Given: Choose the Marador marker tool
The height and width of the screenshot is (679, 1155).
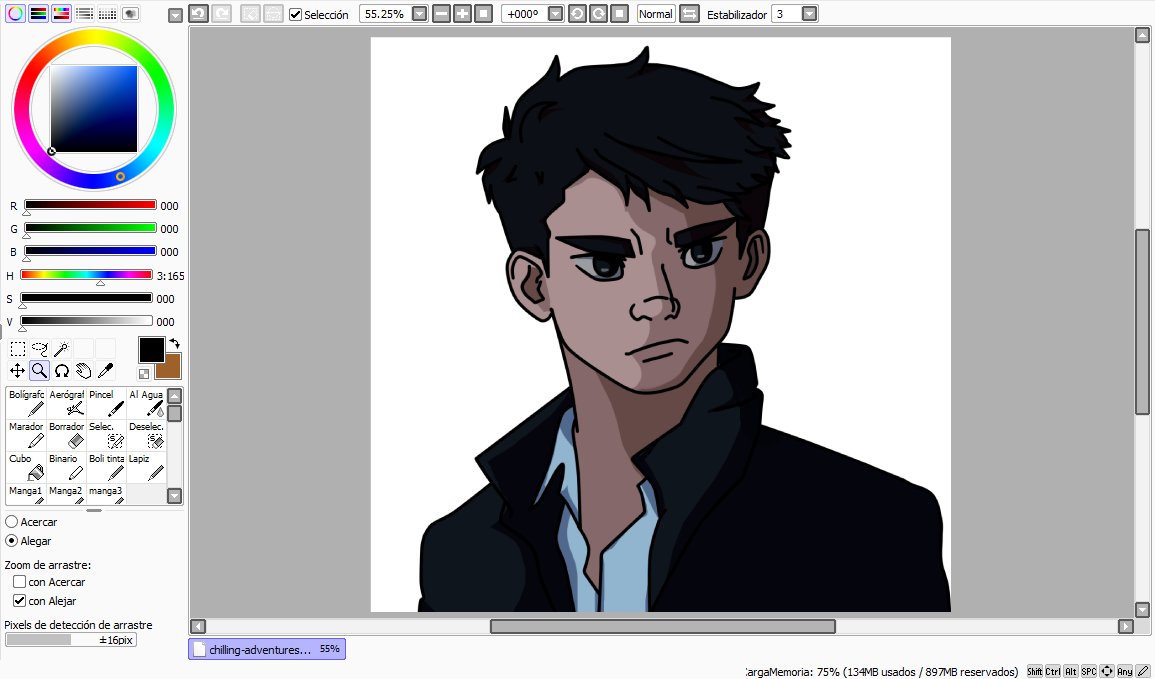Looking at the screenshot, I should [27, 435].
